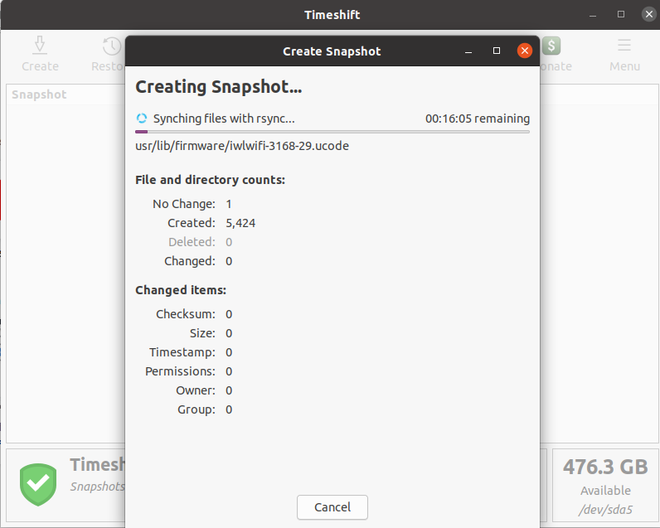Click the 'Timeshift' main window title
660x528 pixels.
click(x=332, y=15)
